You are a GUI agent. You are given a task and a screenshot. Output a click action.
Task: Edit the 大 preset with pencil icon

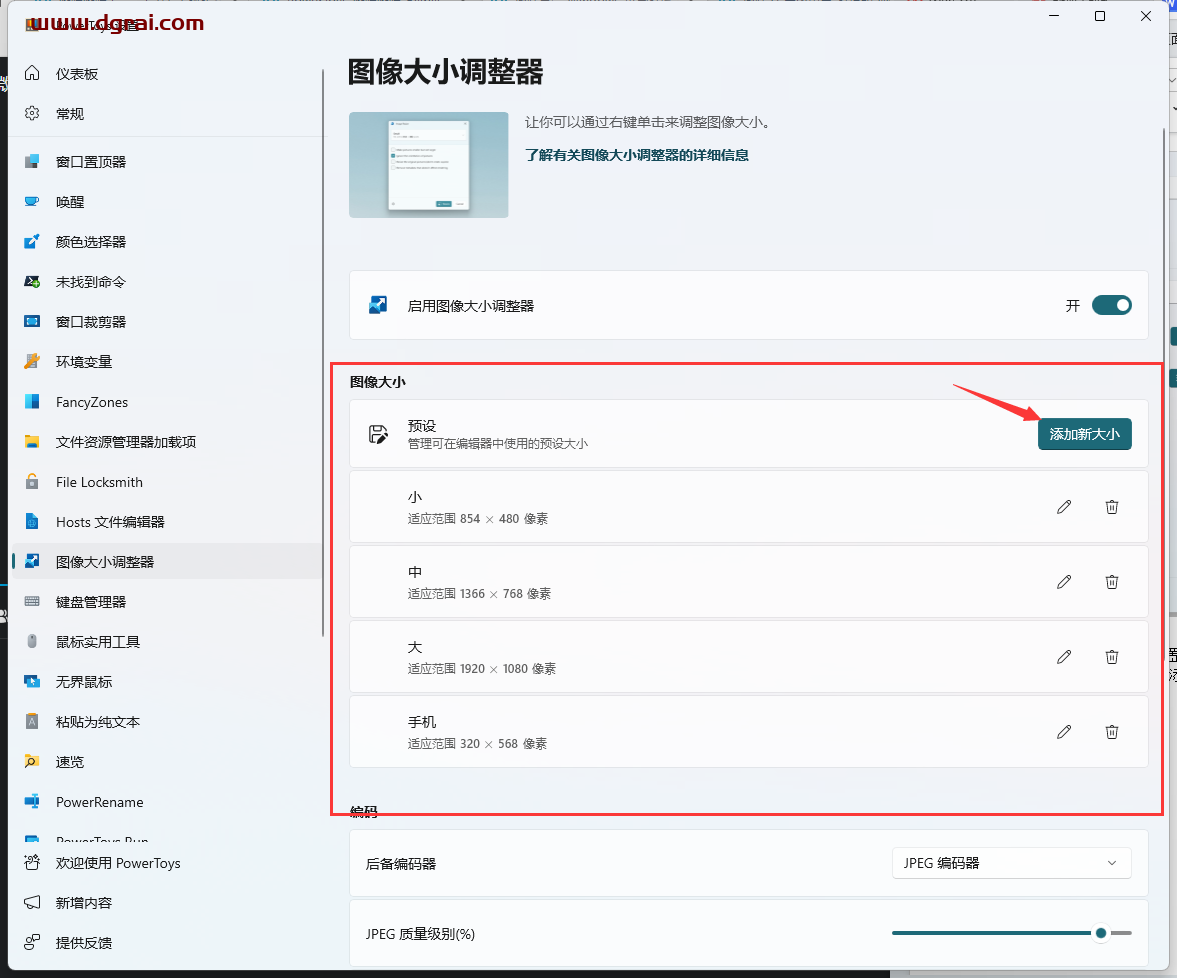point(1064,658)
